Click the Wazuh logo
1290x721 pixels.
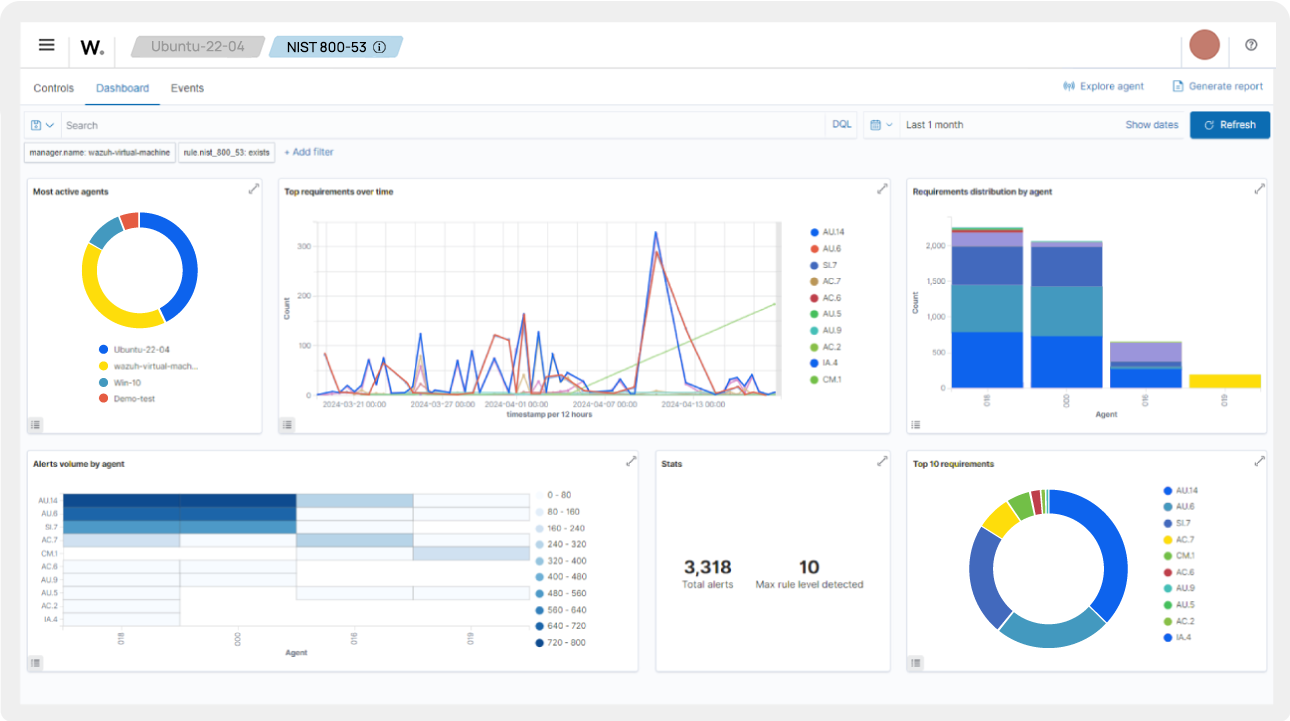tap(91, 45)
